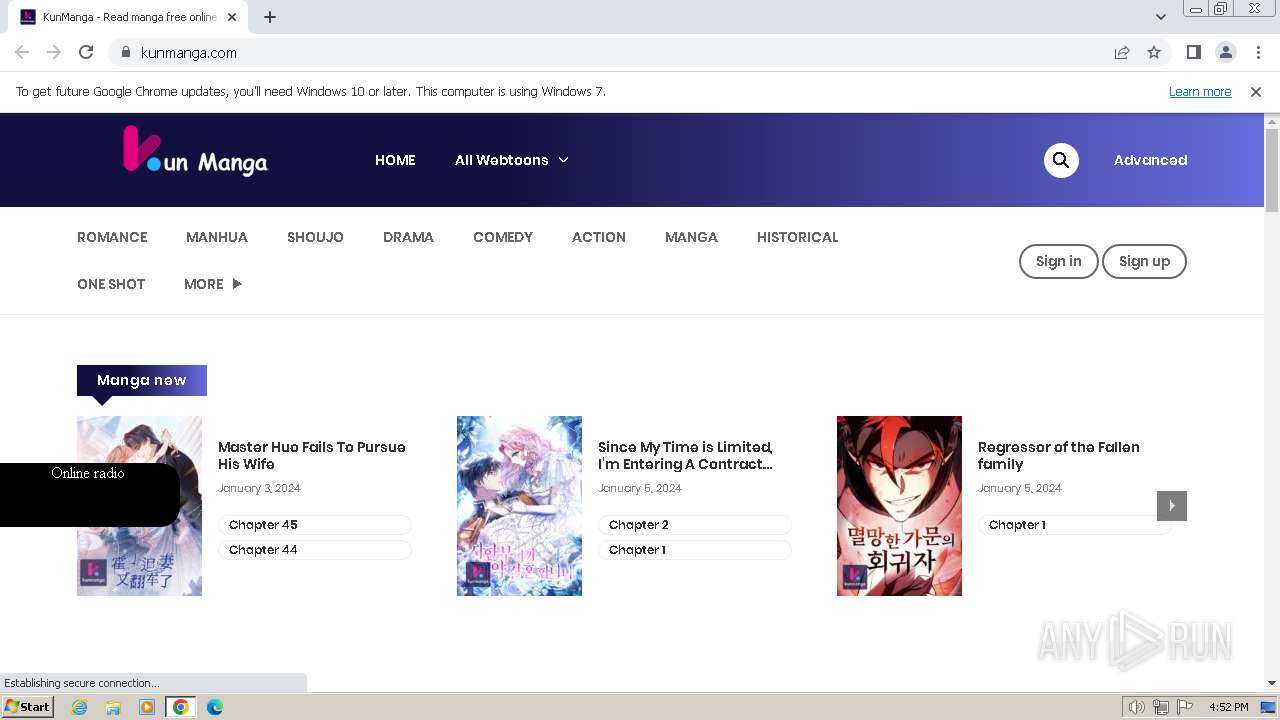1280x720 pixels.
Task: Click the Online radio widget
Action: point(89,495)
